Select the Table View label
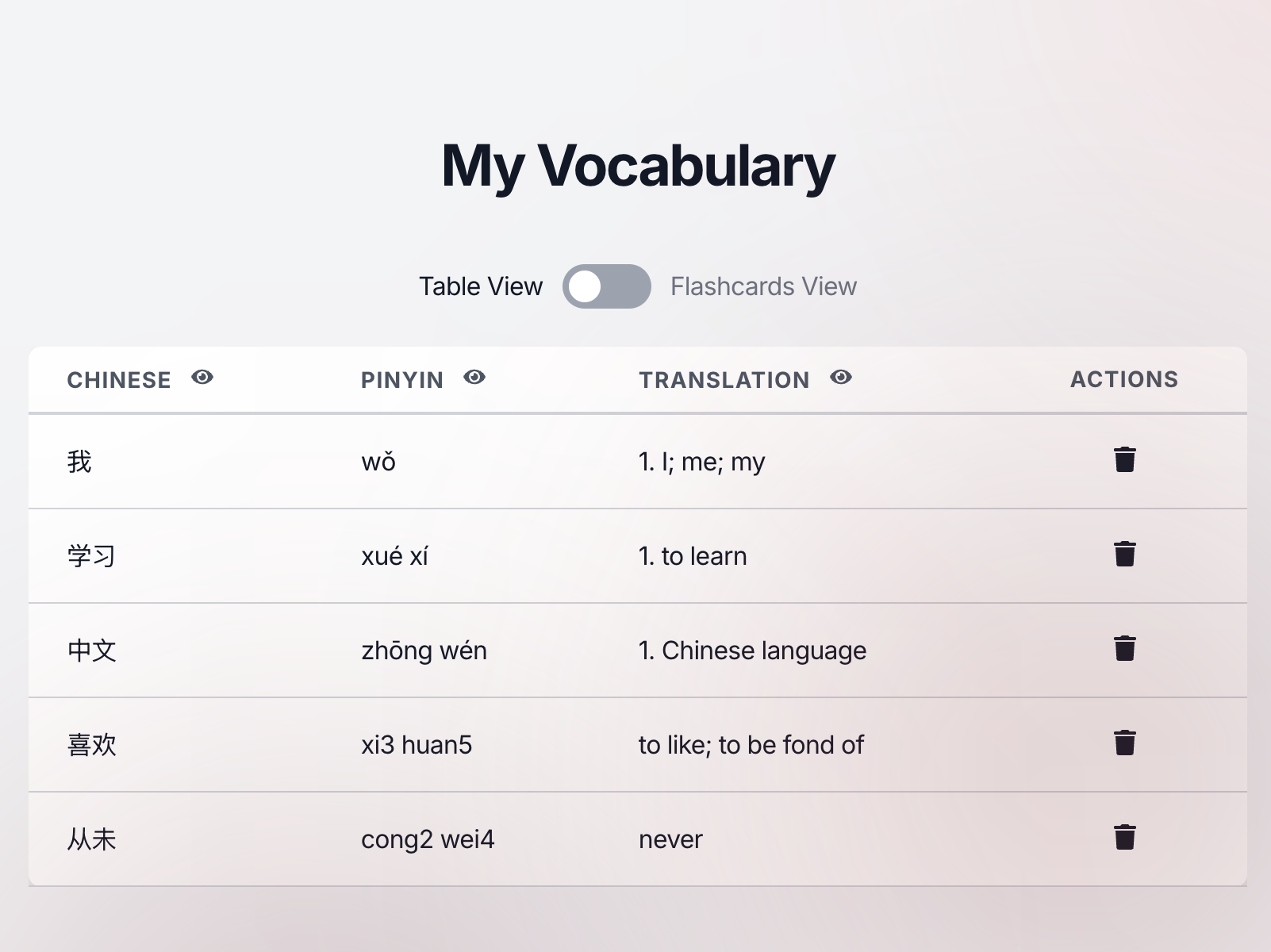 (x=481, y=286)
